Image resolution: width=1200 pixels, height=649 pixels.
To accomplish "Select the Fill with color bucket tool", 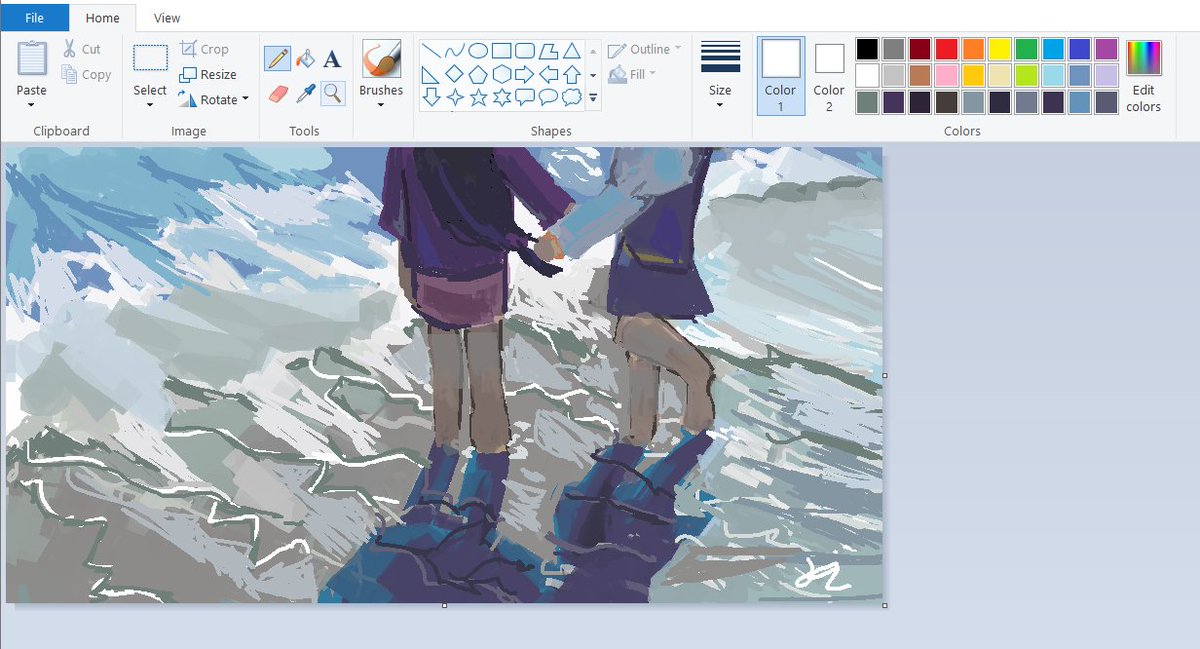I will (305, 58).
